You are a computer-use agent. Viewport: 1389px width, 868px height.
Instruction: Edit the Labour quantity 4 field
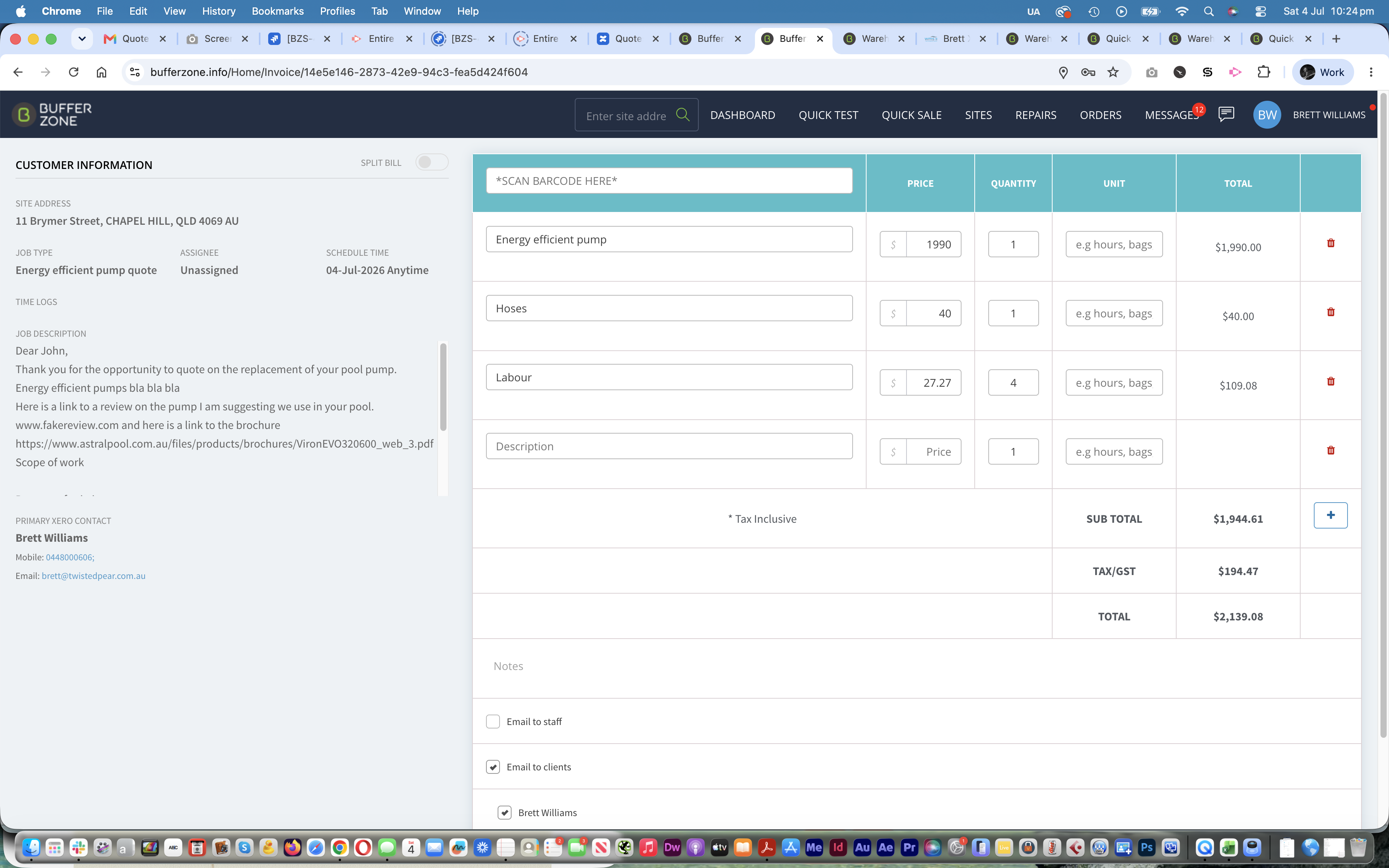[x=1013, y=382]
